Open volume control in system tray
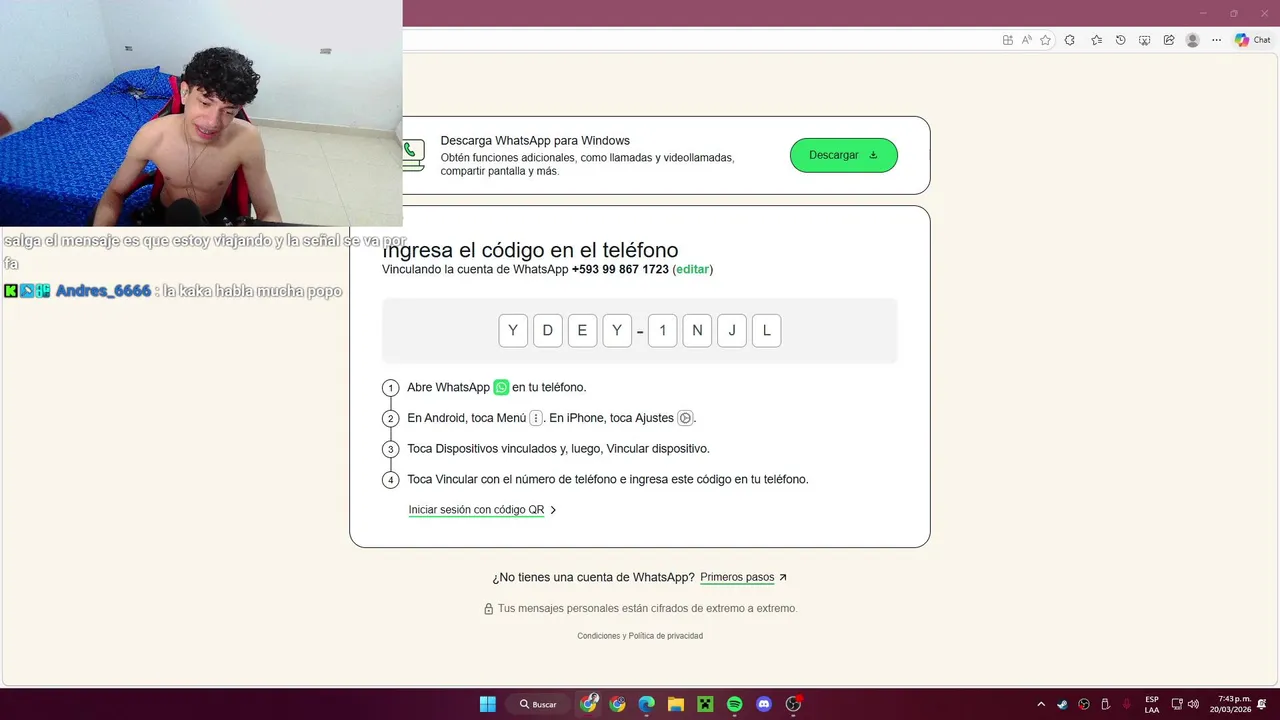Image resolution: width=1280 pixels, height=720 pixels. point(1193,704)
